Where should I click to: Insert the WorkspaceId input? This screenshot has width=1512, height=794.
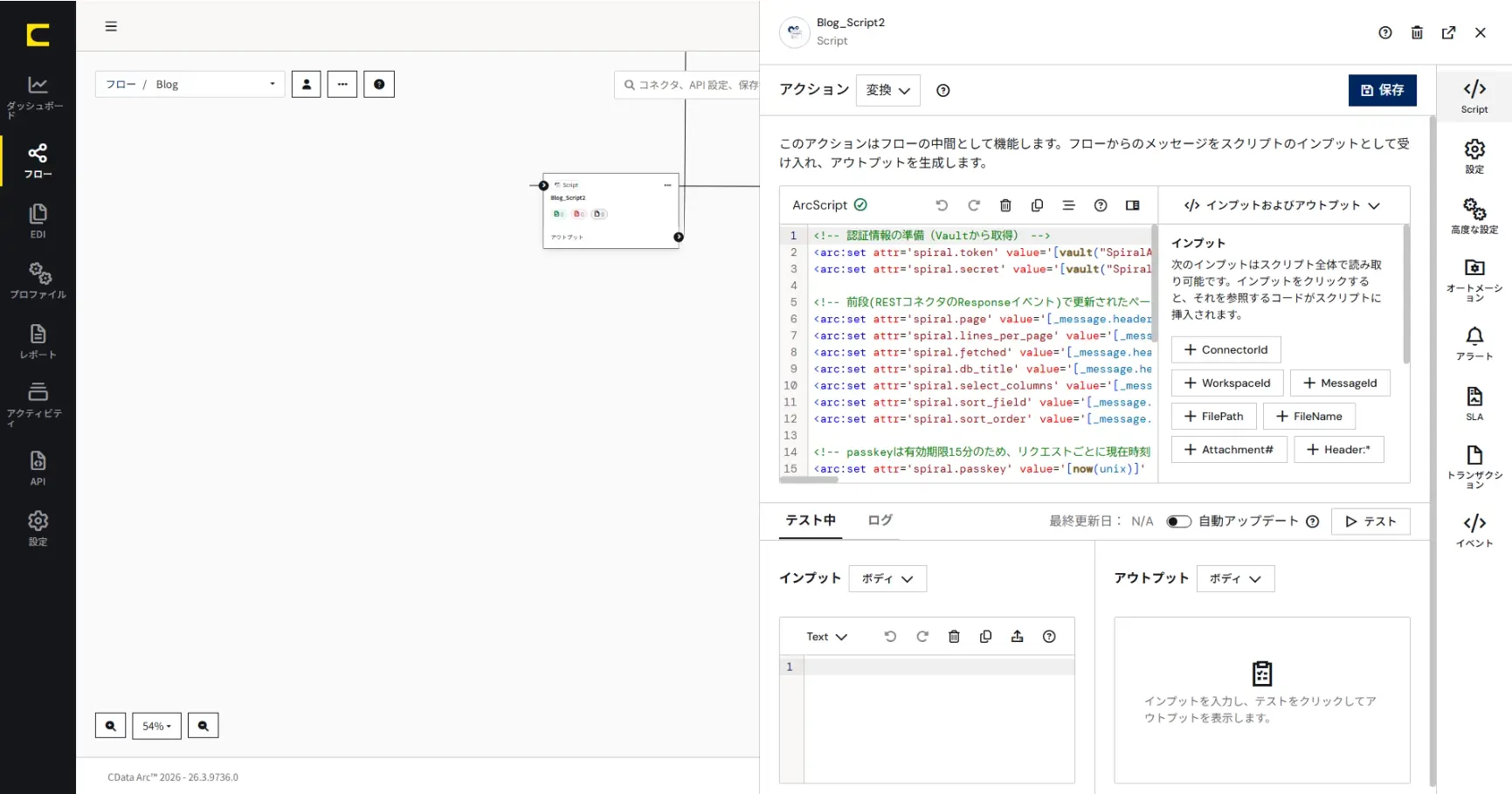coord(1227,383)
